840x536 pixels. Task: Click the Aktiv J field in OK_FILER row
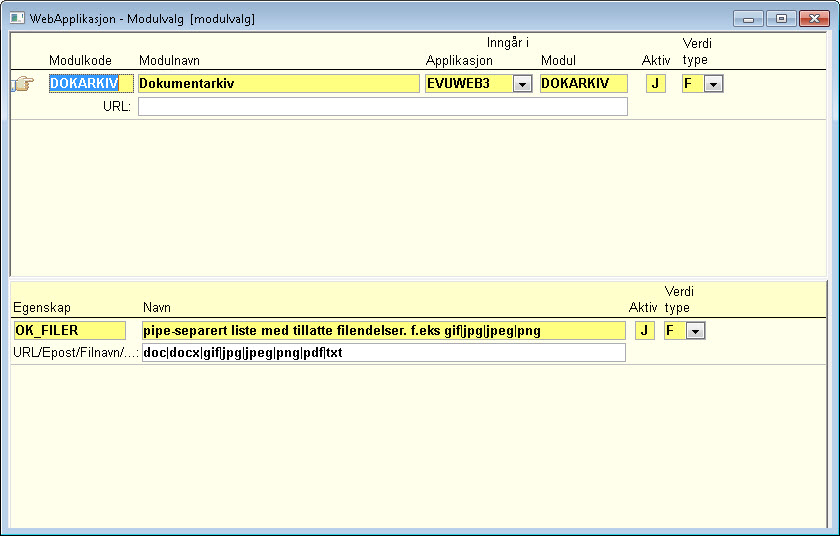coord(644,330)
